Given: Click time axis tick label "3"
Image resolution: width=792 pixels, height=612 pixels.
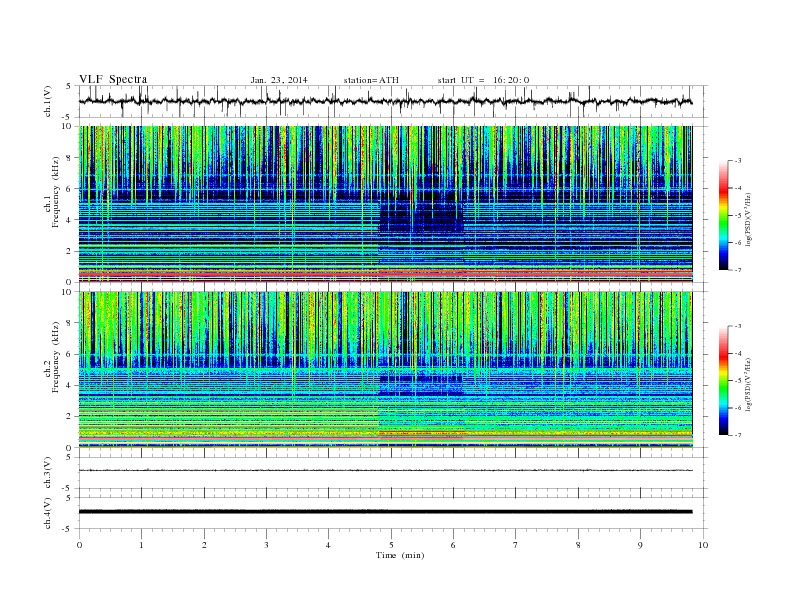Looking at the screenshot, I should (266, 545).
